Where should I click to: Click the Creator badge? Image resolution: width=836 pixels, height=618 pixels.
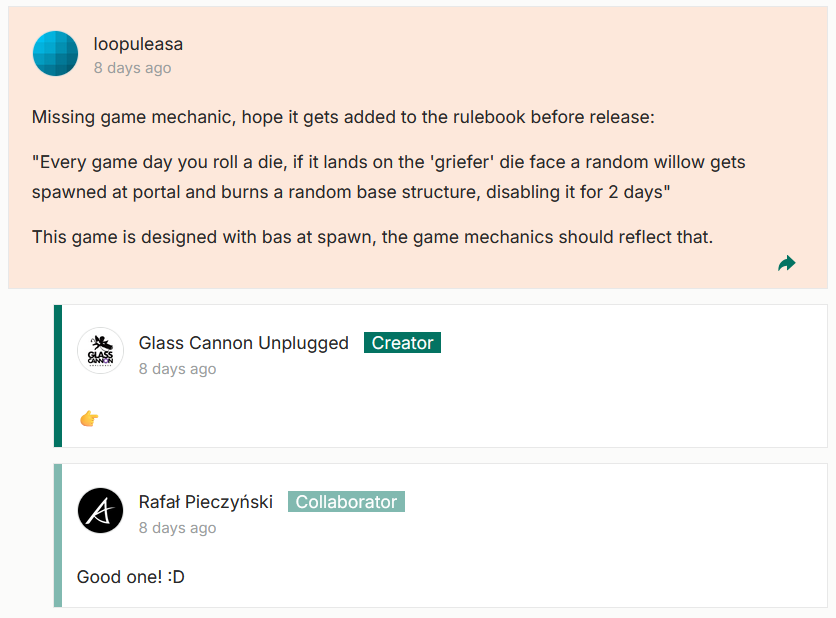click(402, 343)
